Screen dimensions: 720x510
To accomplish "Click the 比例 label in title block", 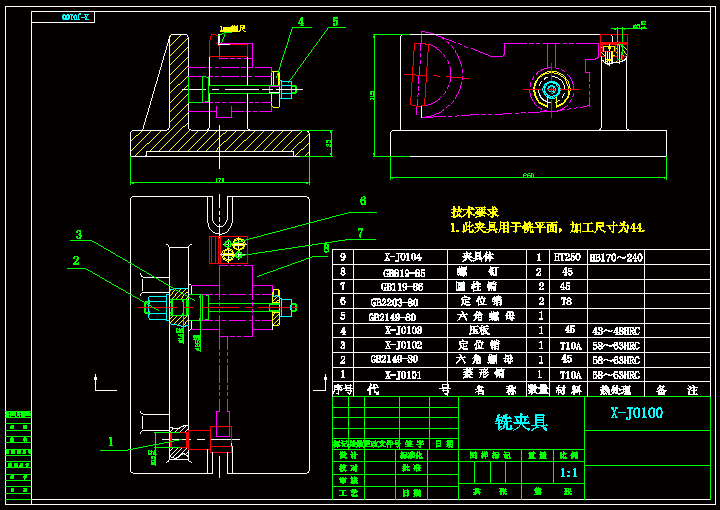I will 568,455.
